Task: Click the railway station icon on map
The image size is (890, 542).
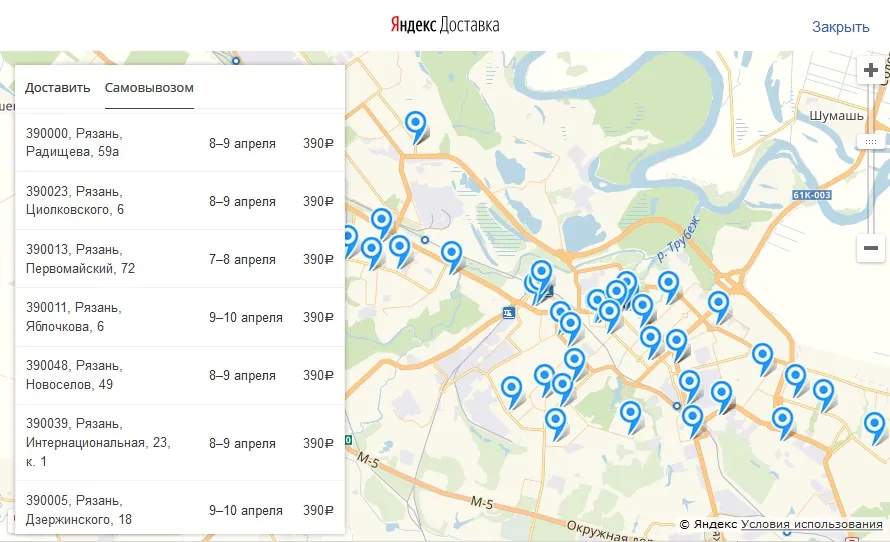Action: (510, 313)
